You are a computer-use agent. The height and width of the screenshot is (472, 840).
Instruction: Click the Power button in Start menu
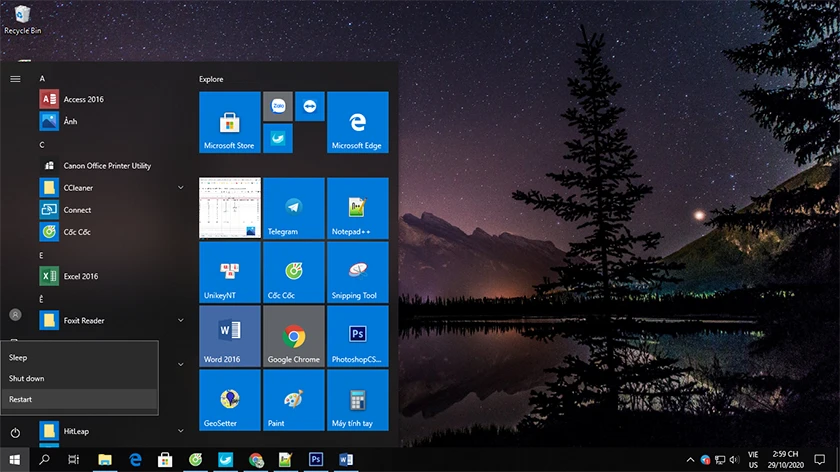15,432
